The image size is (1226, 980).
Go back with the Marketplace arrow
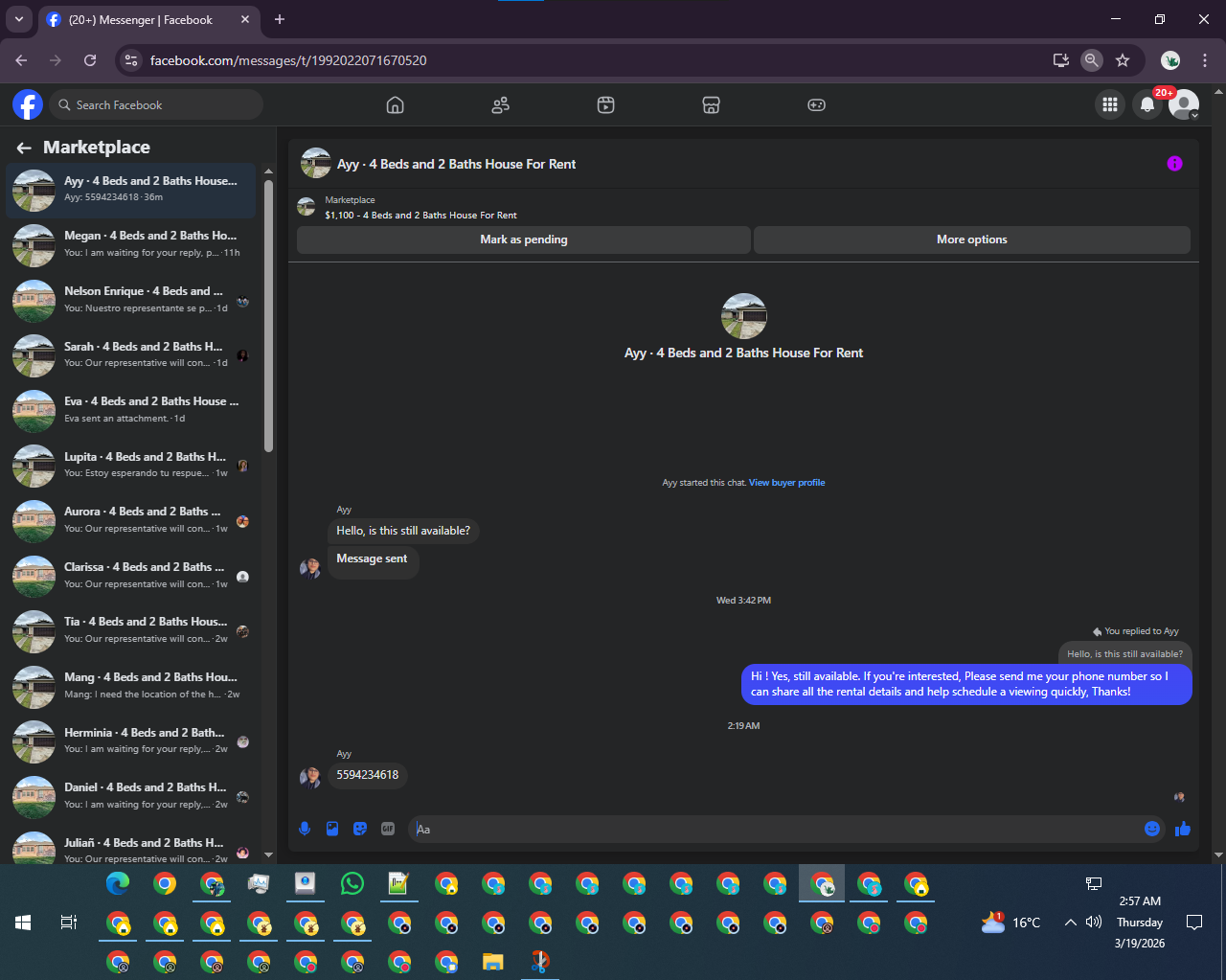point(24,148)
